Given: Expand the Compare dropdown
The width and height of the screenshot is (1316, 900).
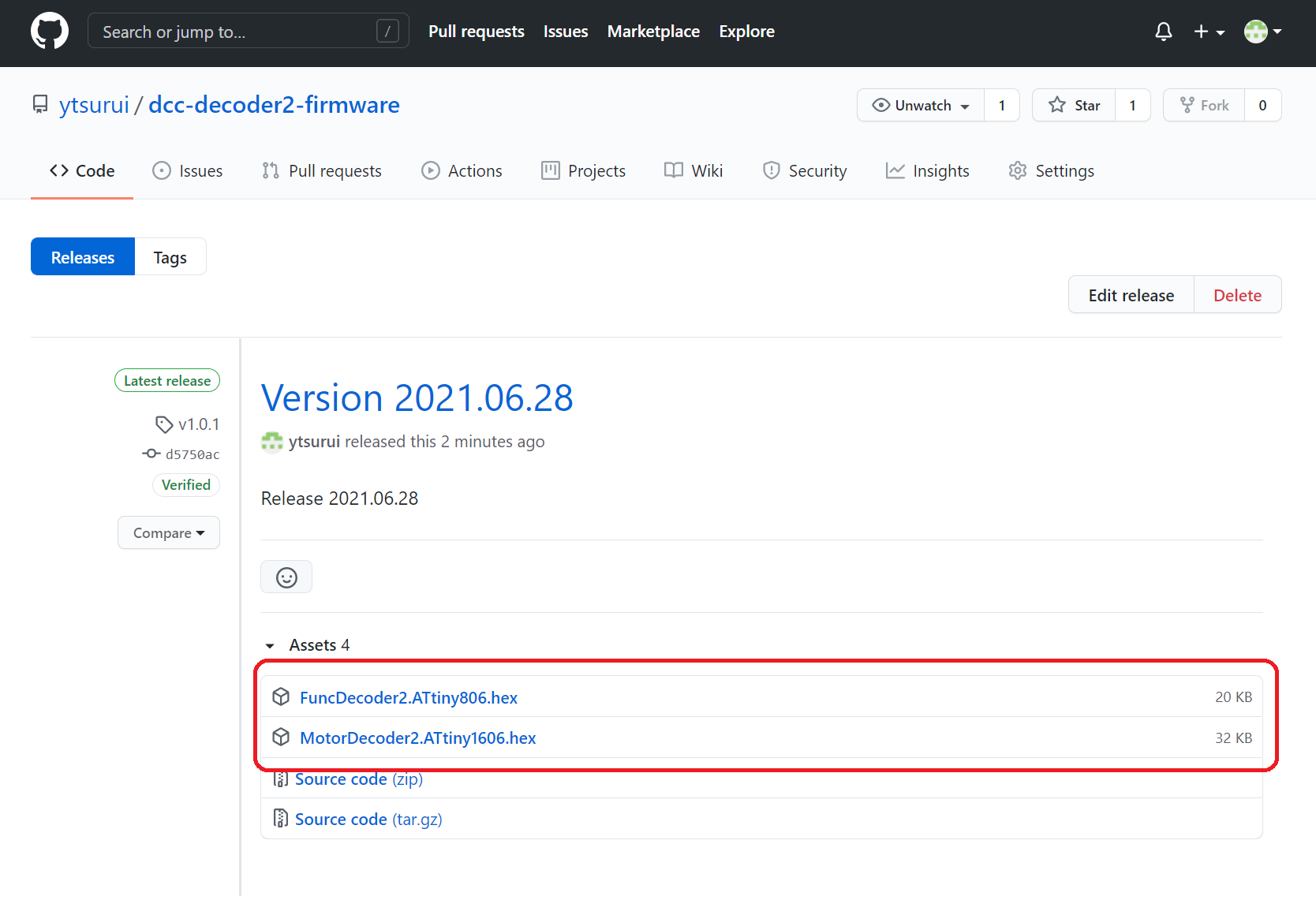Looking at the screenshot, I should coord(169,533).
